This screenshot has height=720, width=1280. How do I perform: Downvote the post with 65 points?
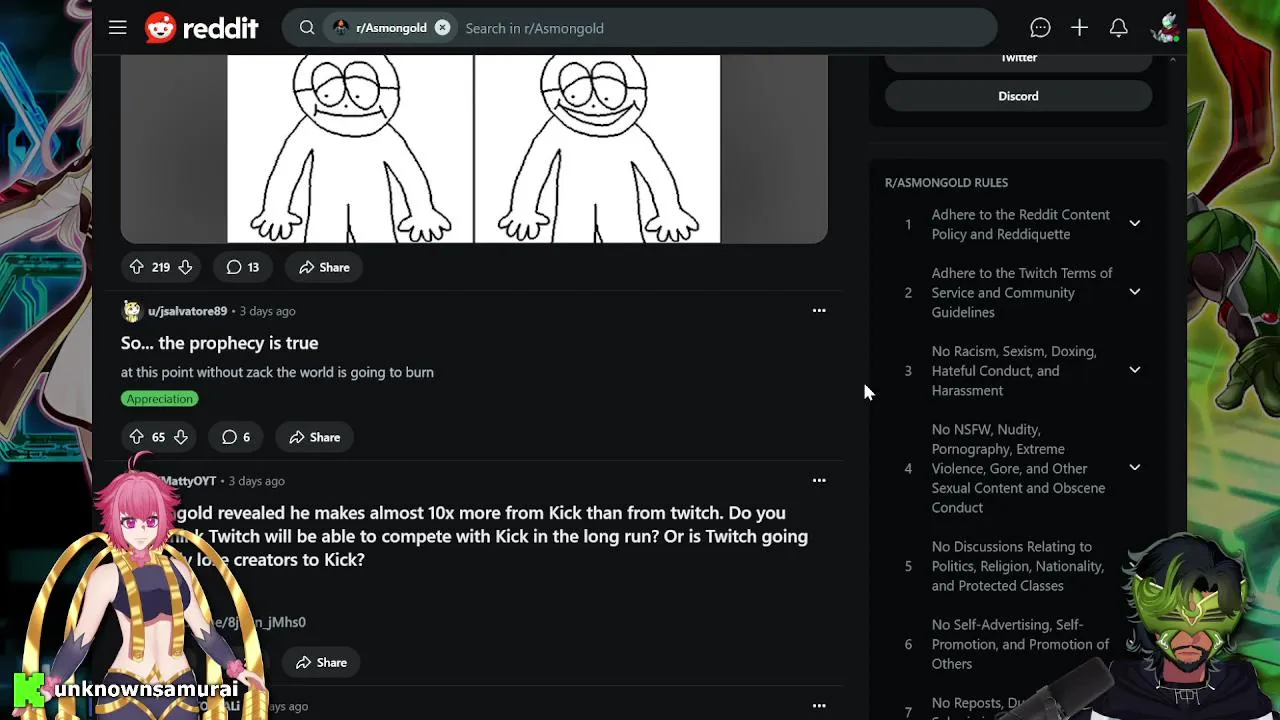[x=181, y=437]
